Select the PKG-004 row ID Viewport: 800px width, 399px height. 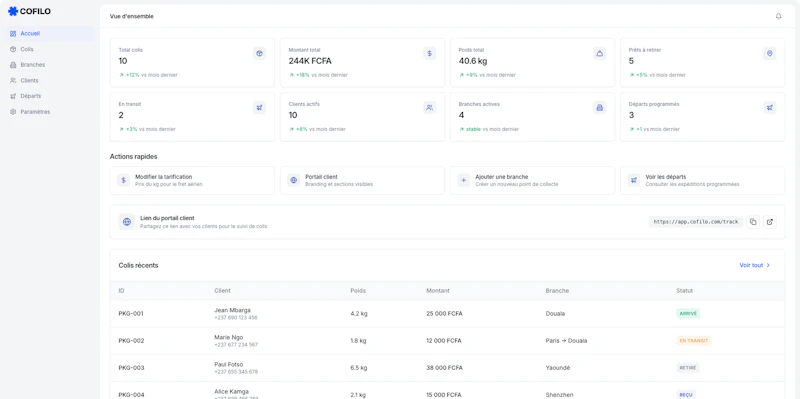(131, 395)
